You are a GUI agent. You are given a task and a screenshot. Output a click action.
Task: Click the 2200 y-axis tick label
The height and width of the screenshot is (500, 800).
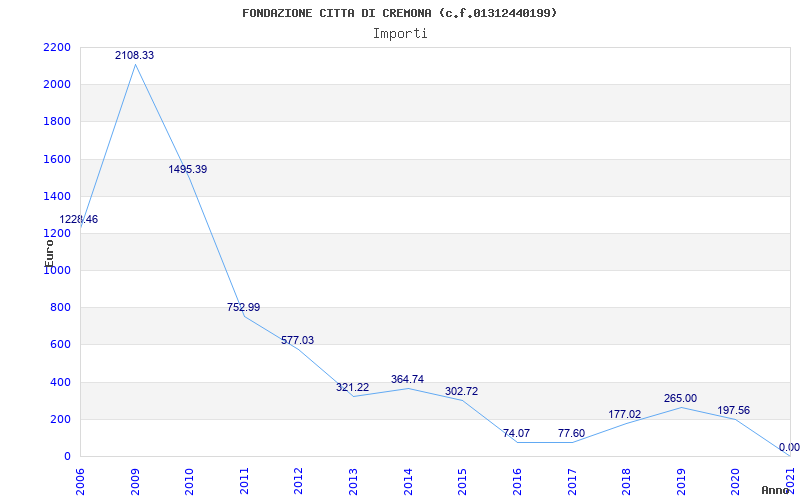pyautogui.click(x=57, y=47)
